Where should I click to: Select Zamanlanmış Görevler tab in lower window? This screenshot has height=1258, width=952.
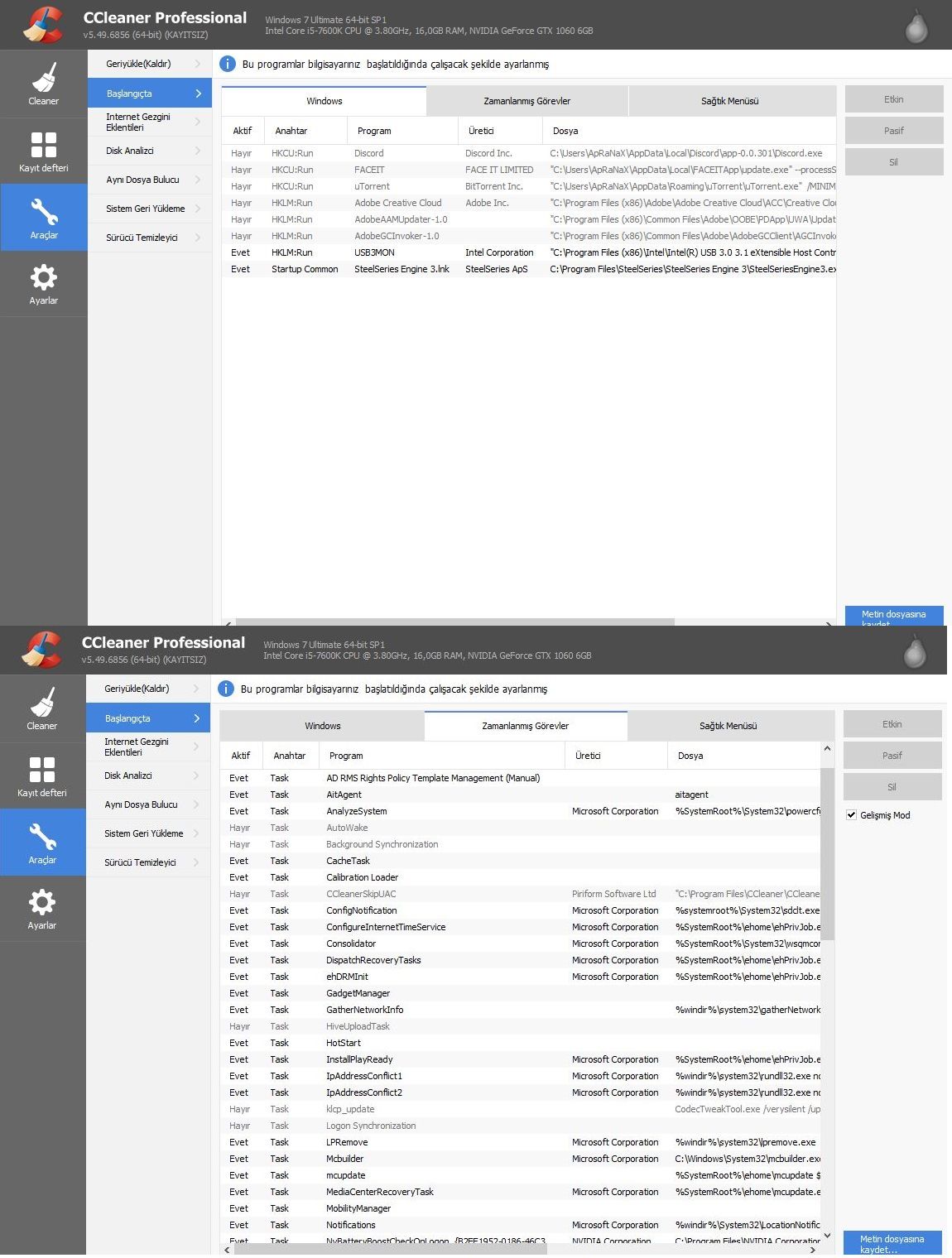click(x=526, y=726)
